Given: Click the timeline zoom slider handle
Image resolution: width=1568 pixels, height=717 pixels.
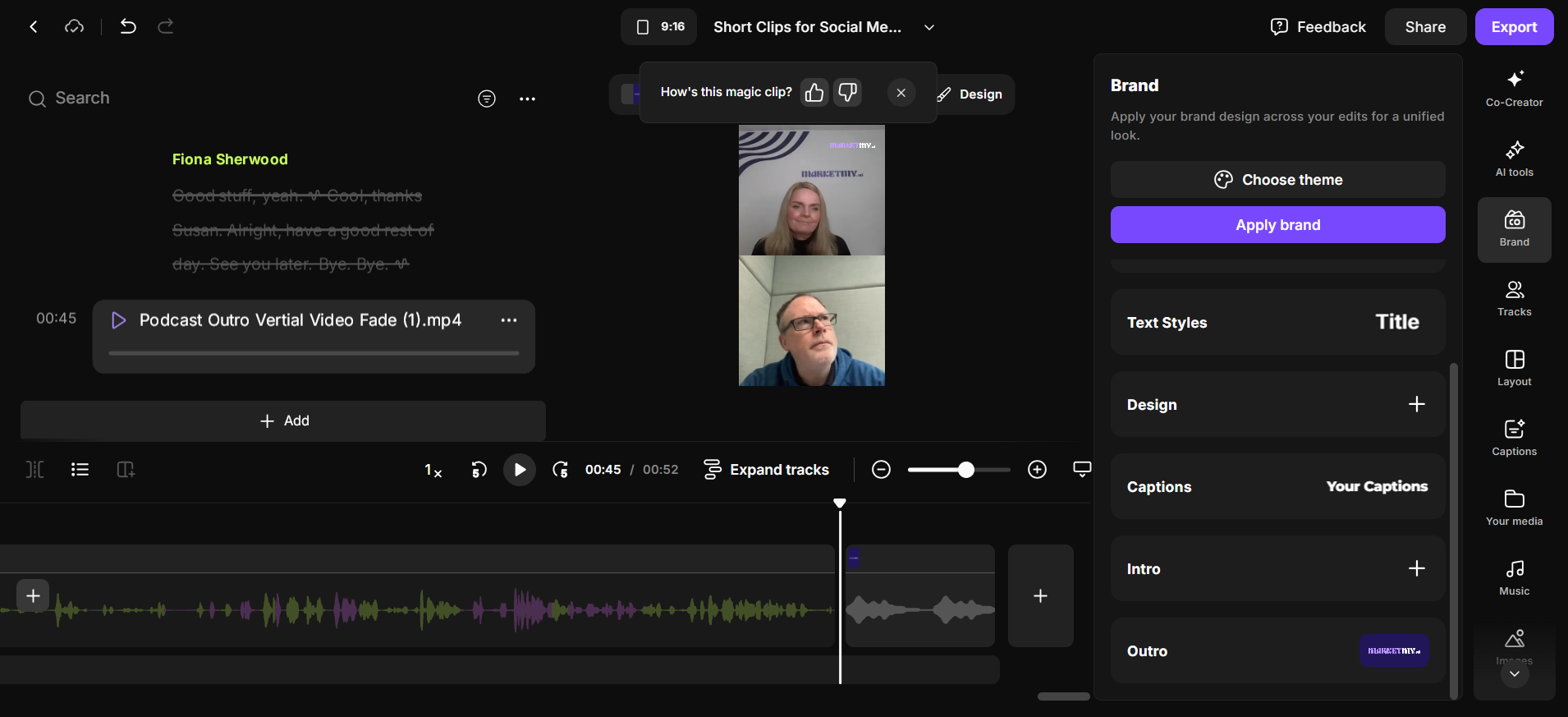Looking at the screenshot, I should (x=966, y=470).
